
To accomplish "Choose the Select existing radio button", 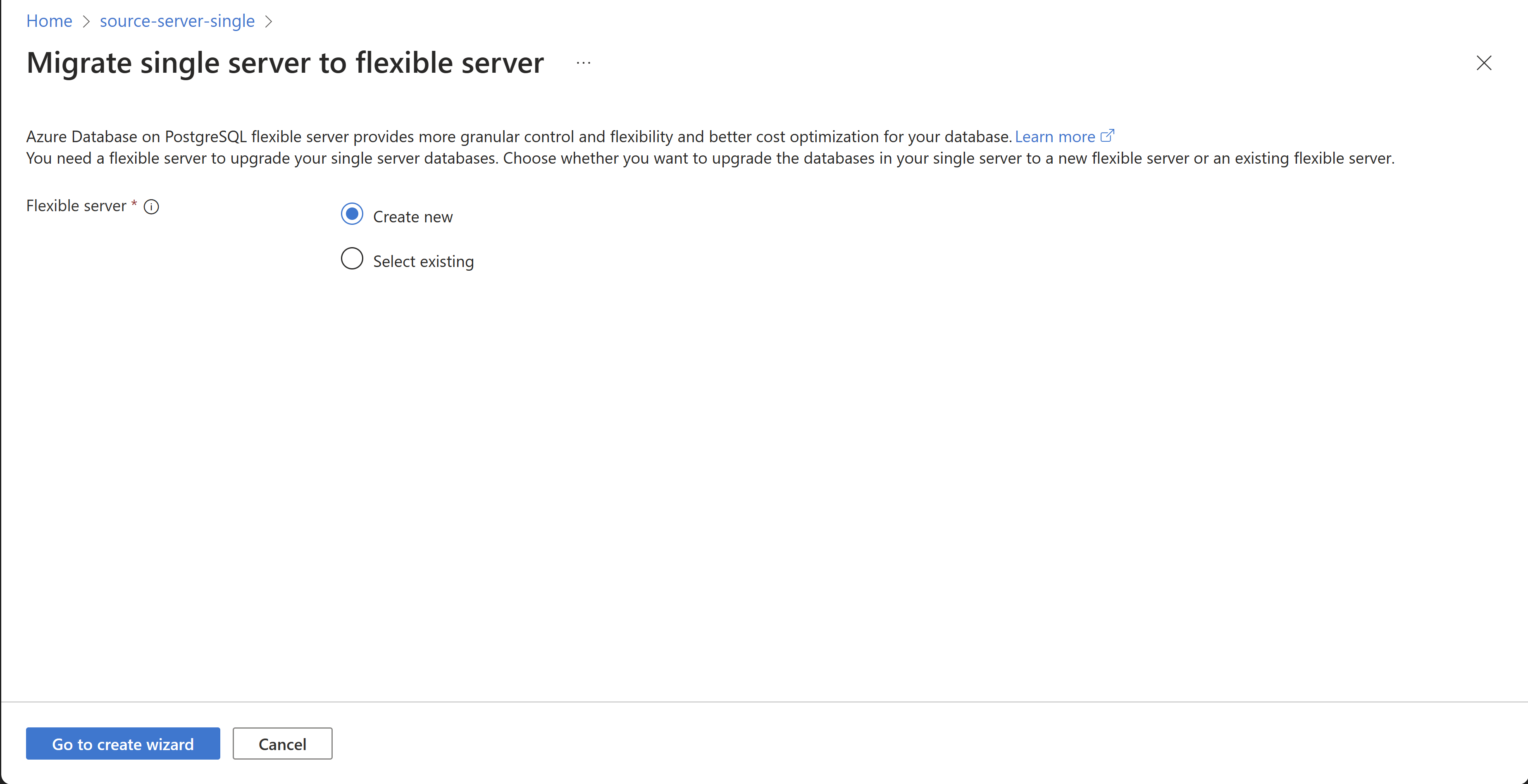I will [x=352, y=259].
